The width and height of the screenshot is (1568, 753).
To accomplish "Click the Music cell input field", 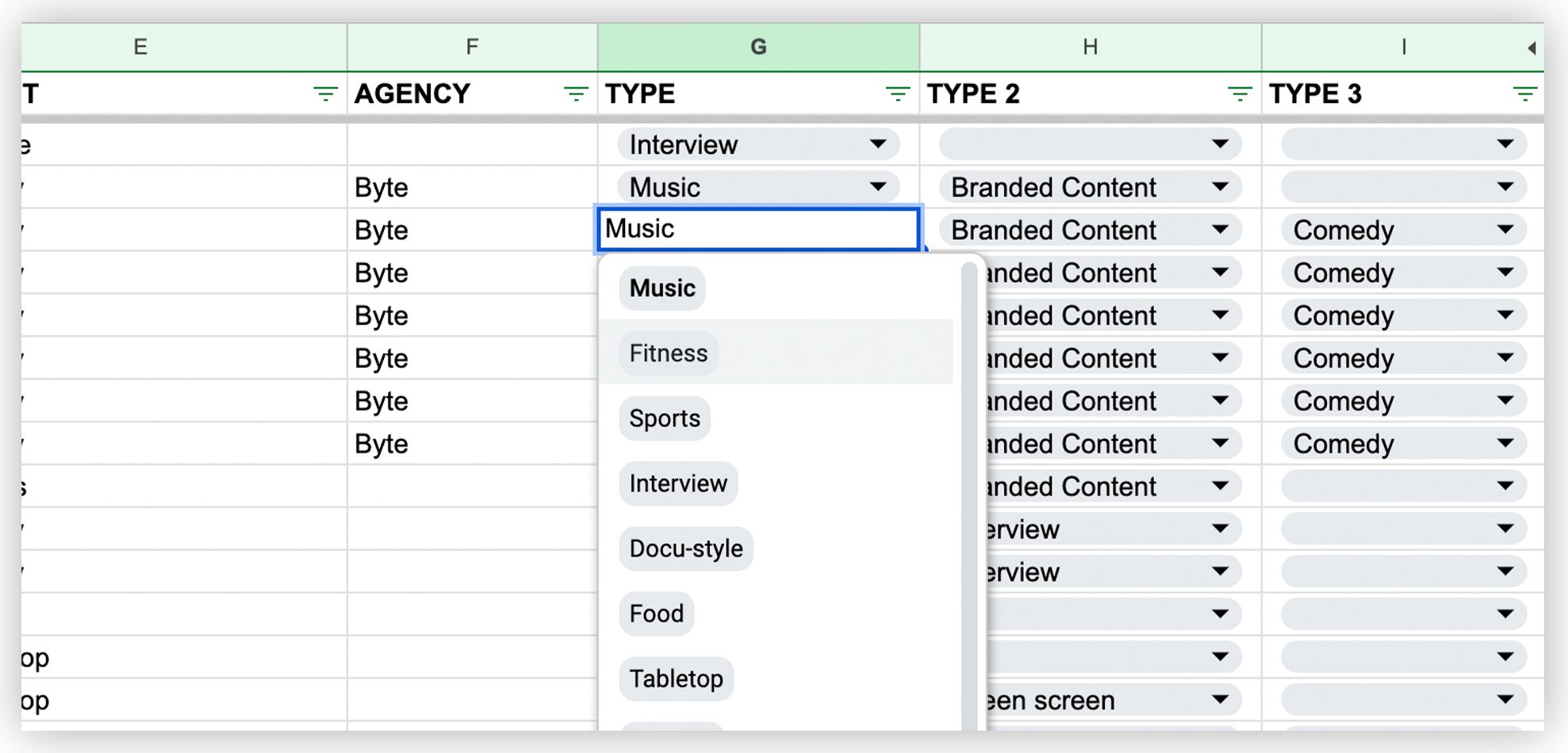I will pos(757,229).
